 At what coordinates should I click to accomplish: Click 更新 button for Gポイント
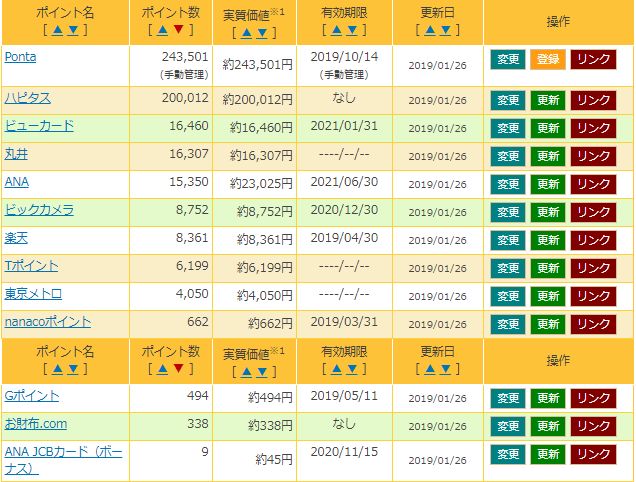[548, 398]
